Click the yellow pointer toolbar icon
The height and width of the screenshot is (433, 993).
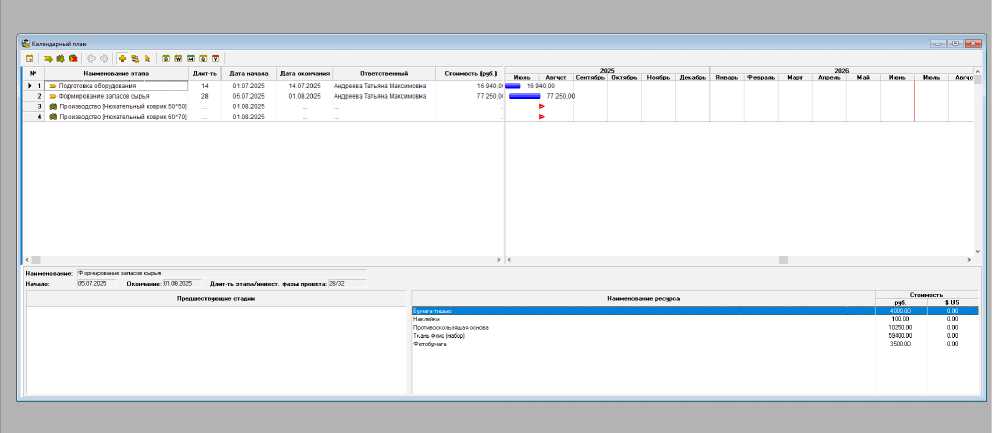pos(148,58)
